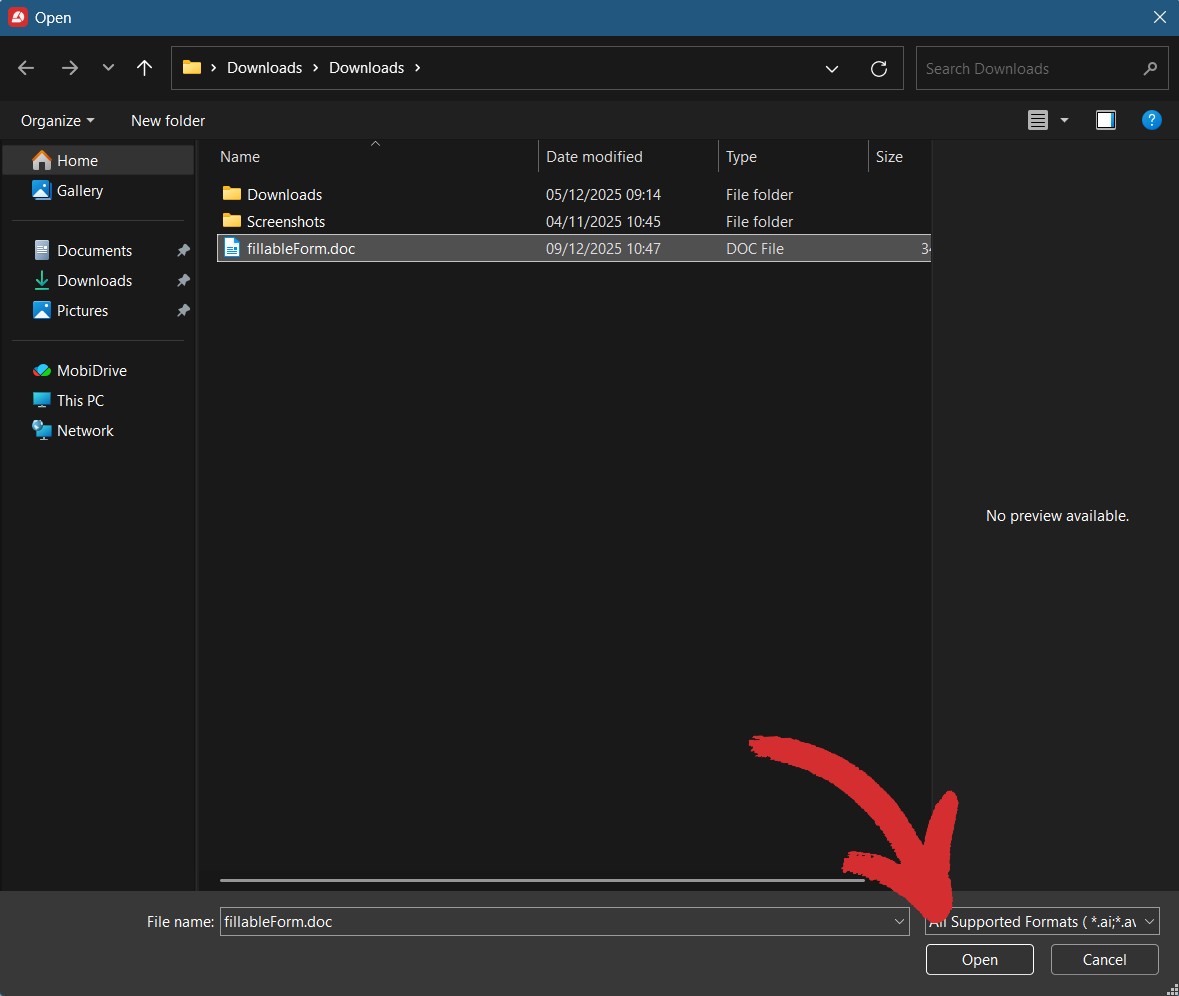
Task: Click the search magnifier icon
Action: [1149, 68]
